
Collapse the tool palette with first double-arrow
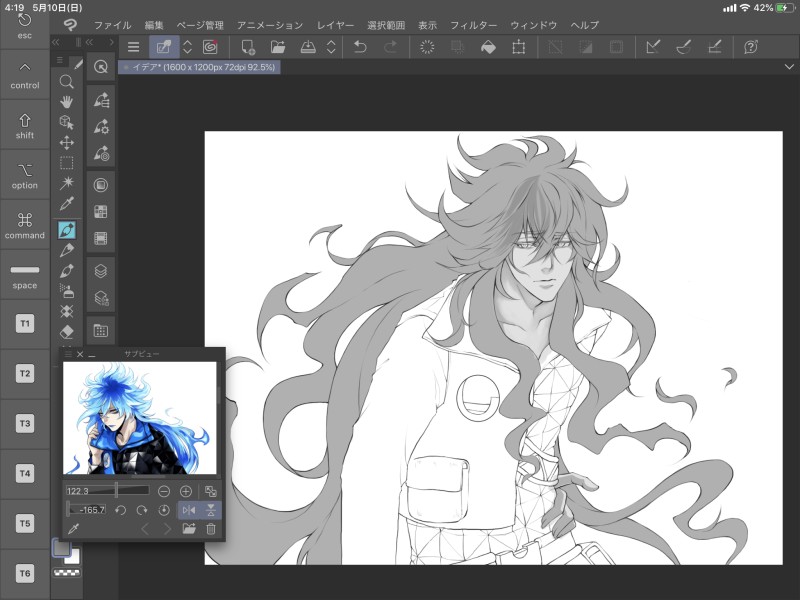(x=56, y=42)
